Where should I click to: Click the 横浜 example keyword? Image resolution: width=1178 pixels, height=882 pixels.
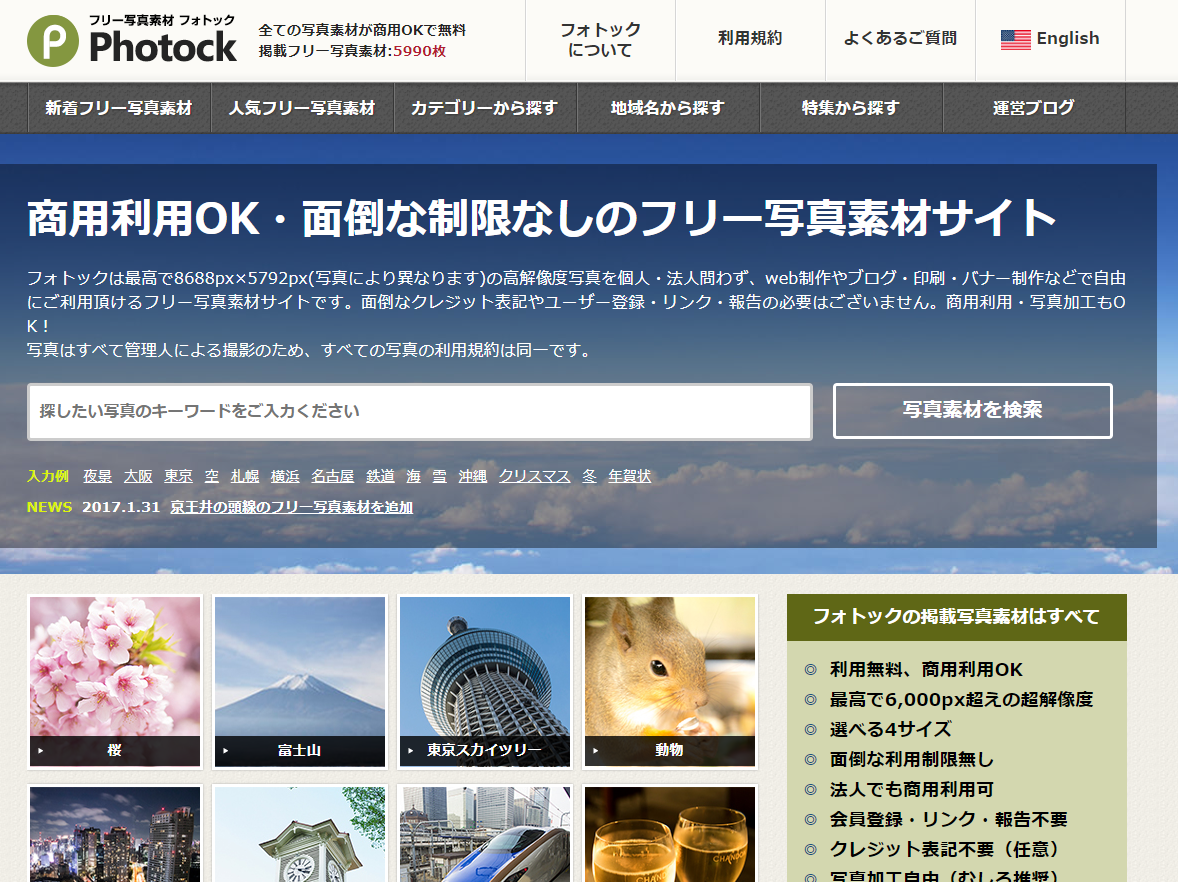coord(285,476)
